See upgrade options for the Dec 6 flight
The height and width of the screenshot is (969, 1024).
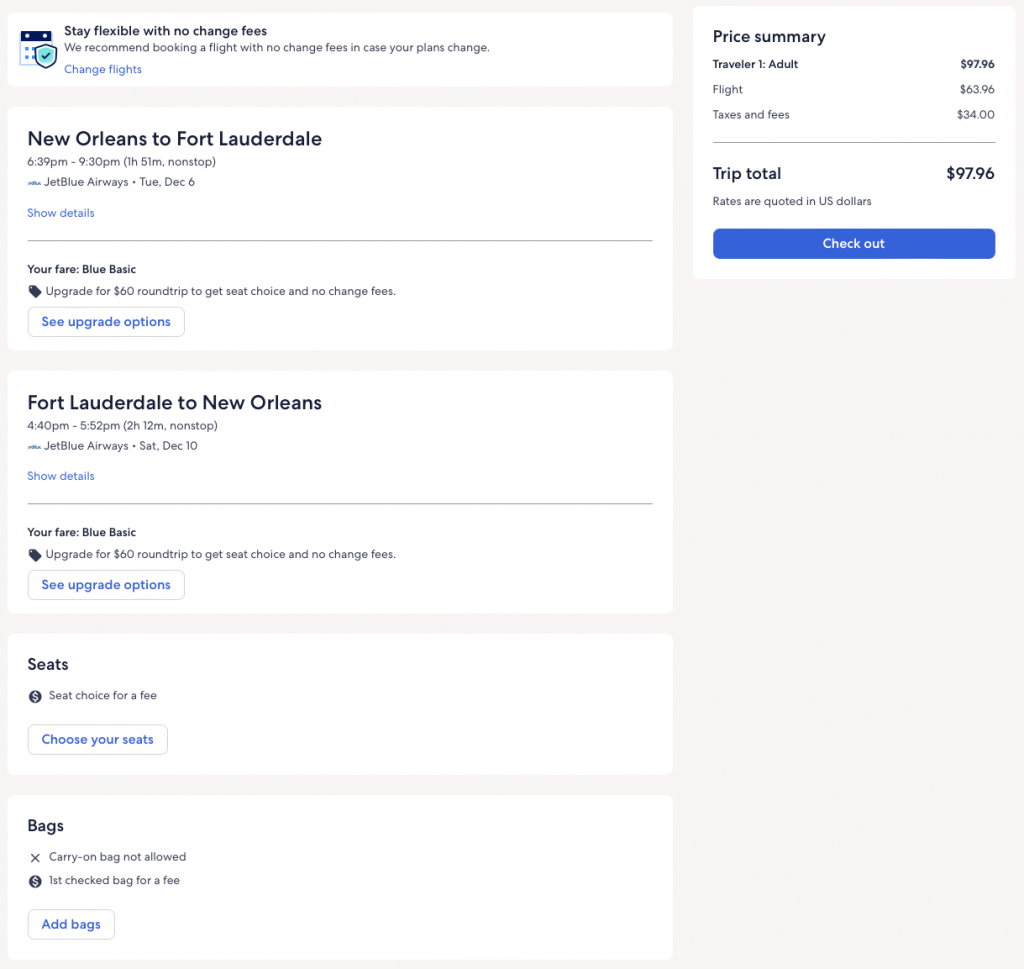pos(106,322)
